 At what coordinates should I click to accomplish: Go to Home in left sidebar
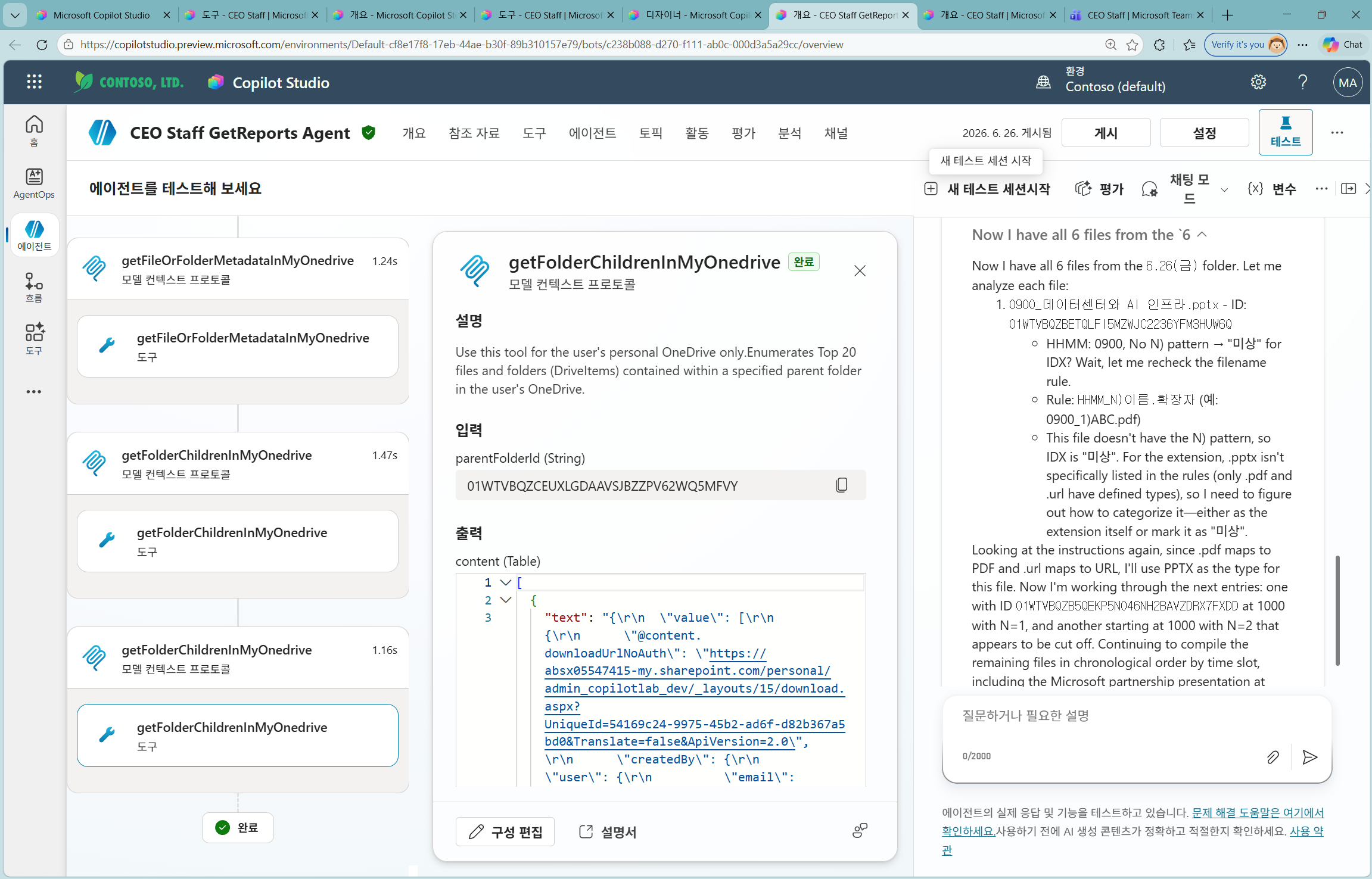34,131
